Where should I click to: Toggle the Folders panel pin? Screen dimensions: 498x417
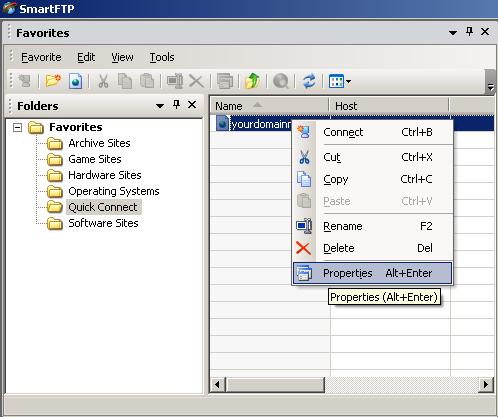tap(177, 105)
